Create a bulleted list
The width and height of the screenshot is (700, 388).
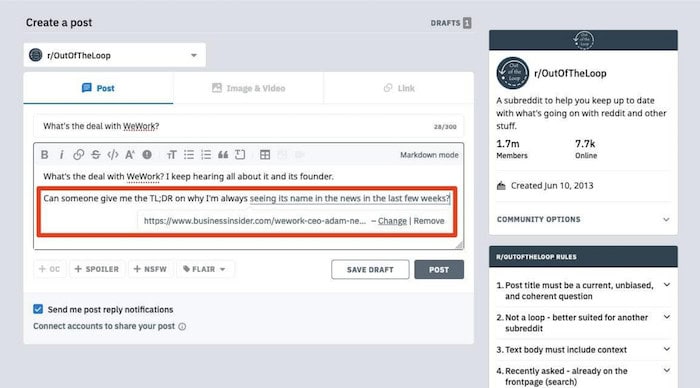pyautogui.click(x=189, y=155)
